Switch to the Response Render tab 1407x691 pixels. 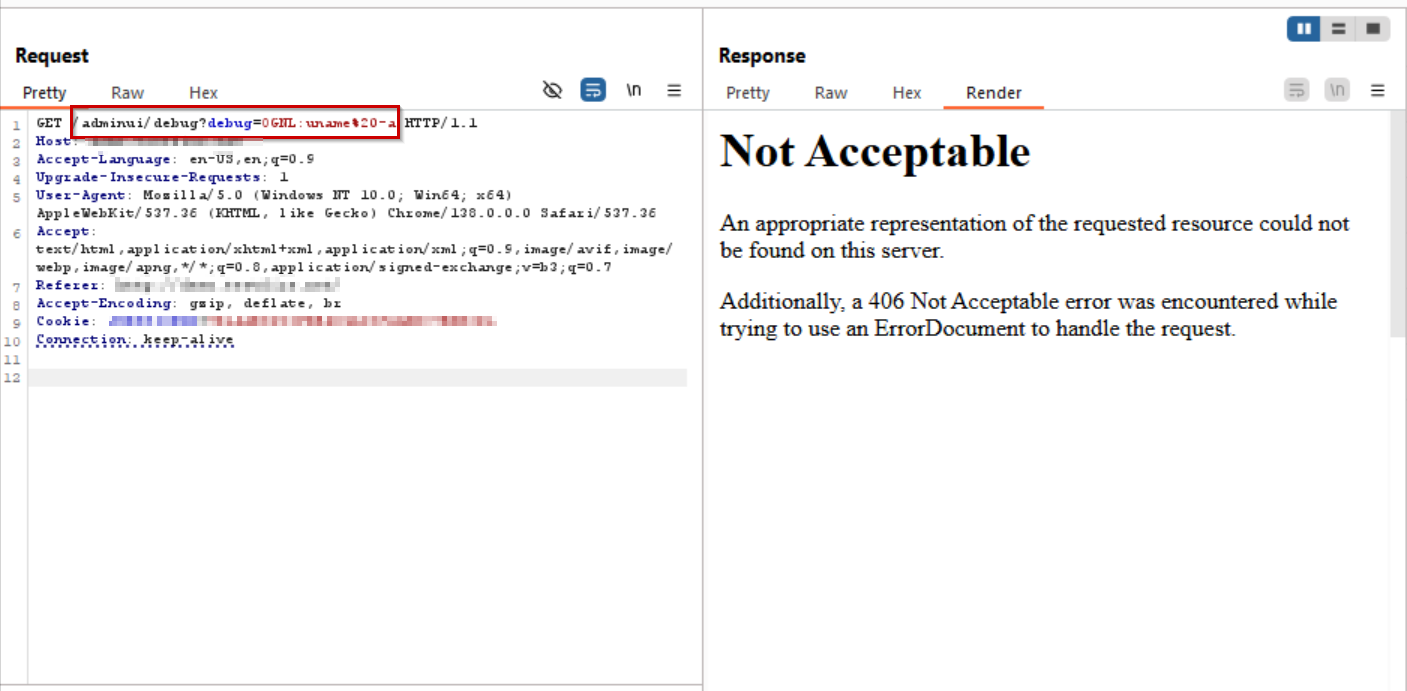993,92
